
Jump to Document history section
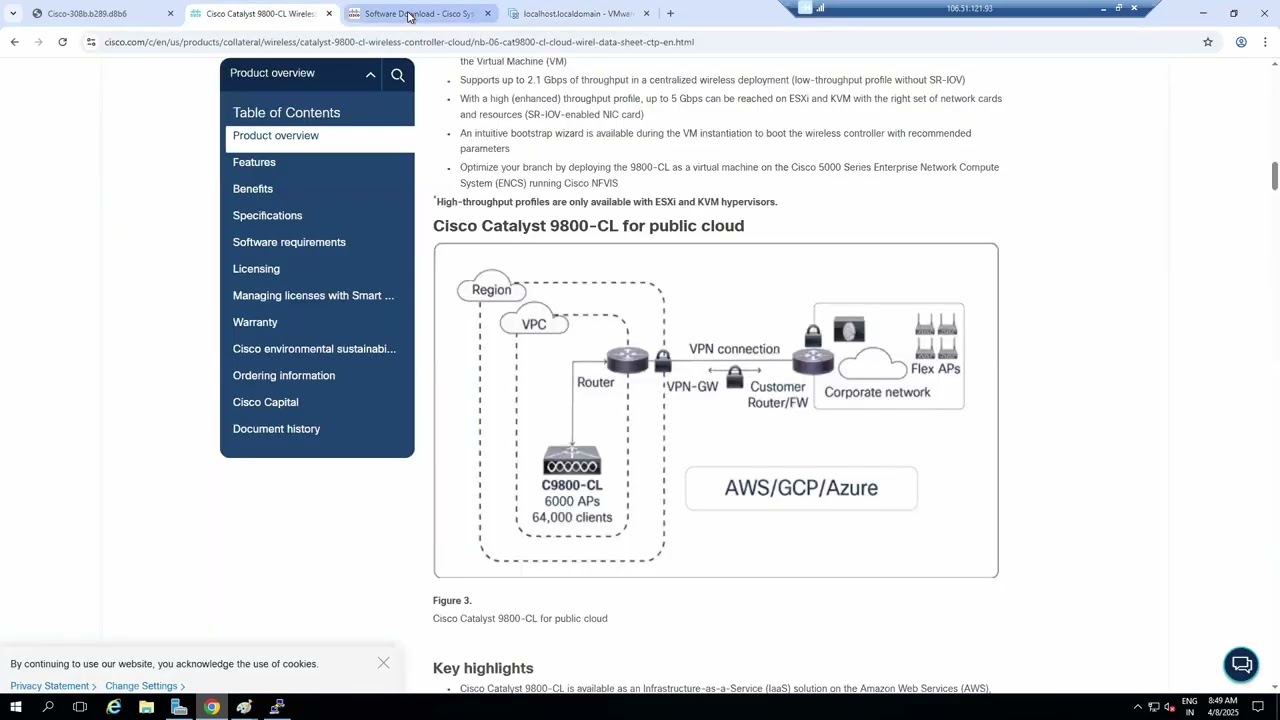coord(276,429)
